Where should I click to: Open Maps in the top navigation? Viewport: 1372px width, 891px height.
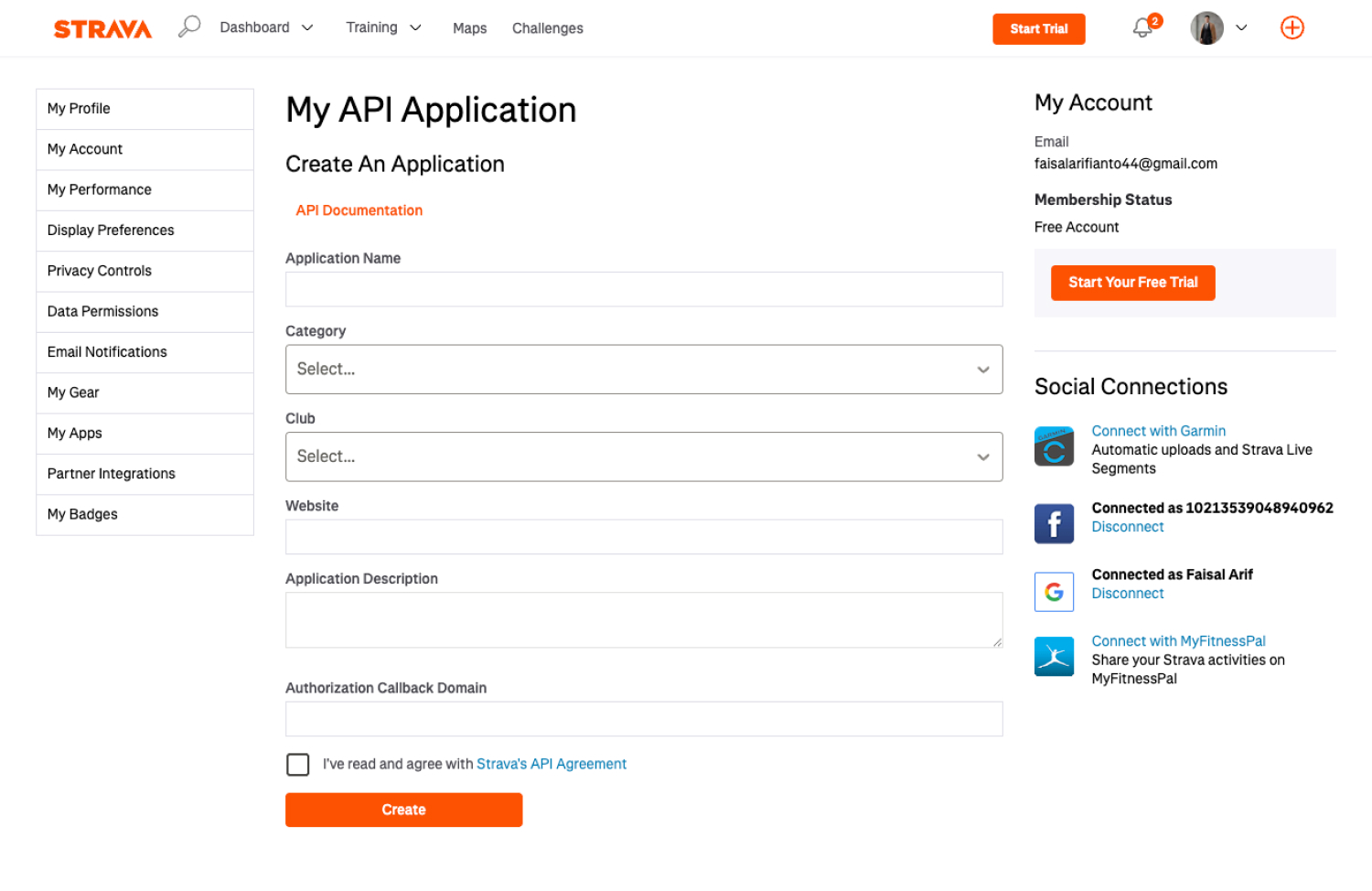469,28
